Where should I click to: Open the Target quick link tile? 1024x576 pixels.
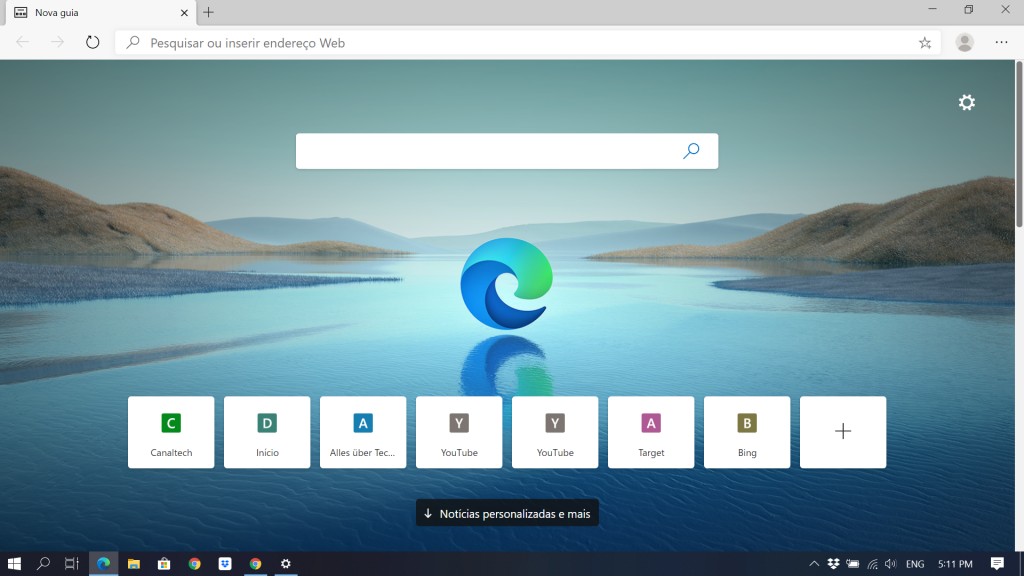(x=651, y=432)
